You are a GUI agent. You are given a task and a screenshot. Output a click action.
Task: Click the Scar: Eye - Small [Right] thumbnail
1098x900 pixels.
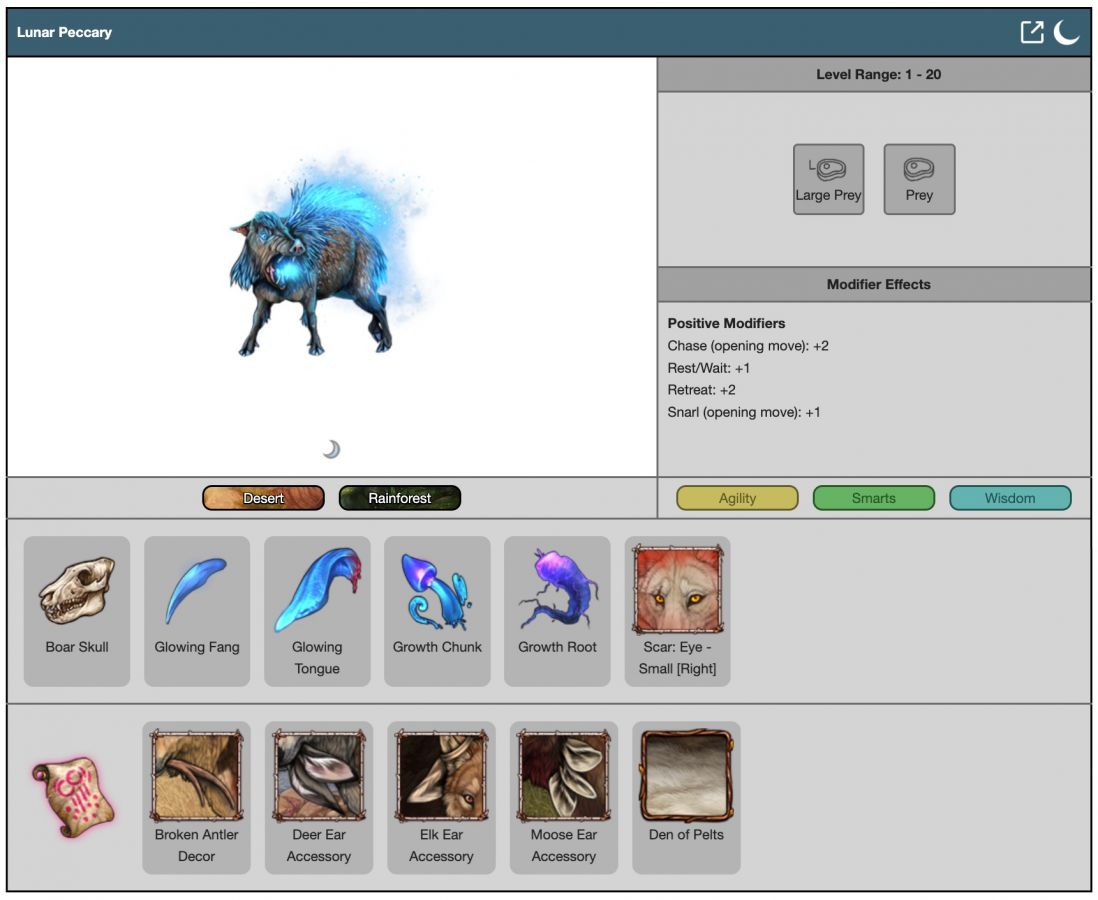click(x=677, y=610)
